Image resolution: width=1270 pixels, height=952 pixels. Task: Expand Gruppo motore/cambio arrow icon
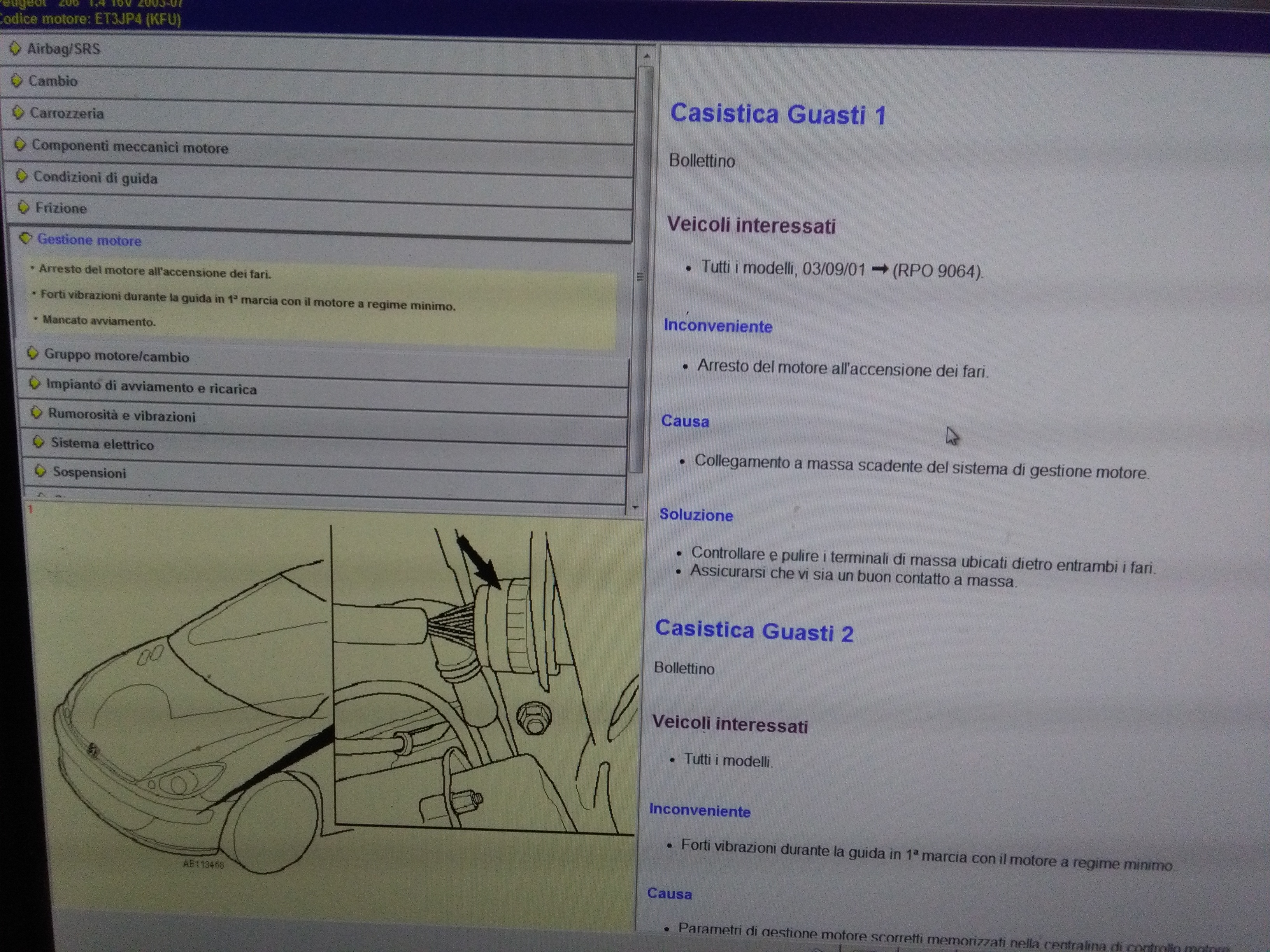[x=33, y=353]
